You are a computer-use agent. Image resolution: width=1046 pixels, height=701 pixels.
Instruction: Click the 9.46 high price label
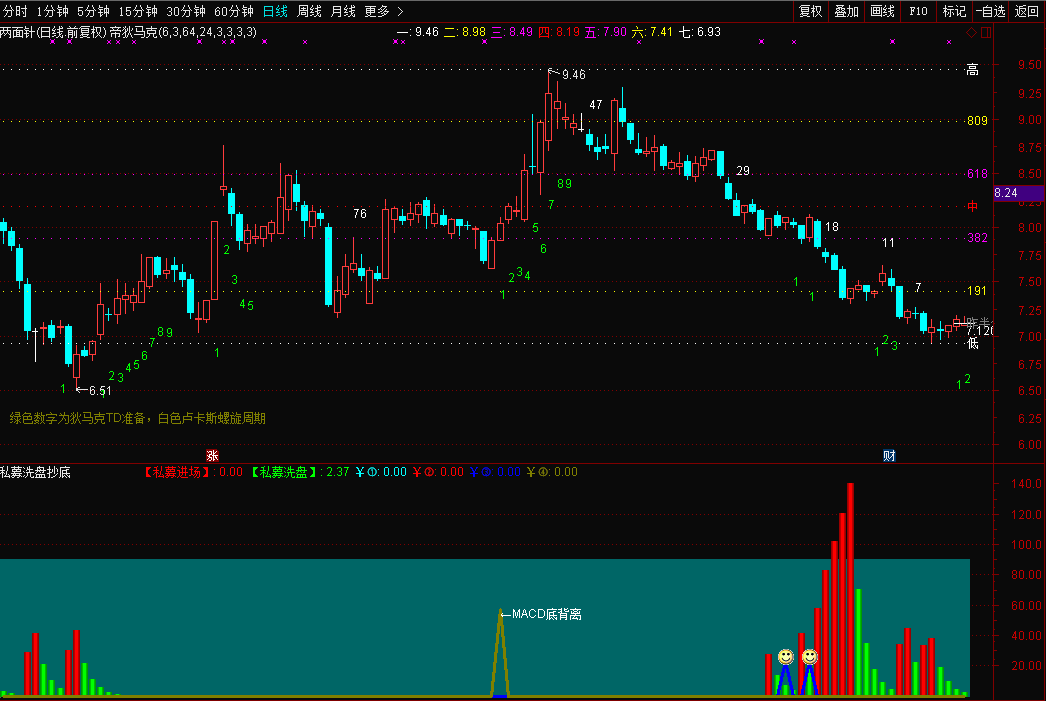574,75
